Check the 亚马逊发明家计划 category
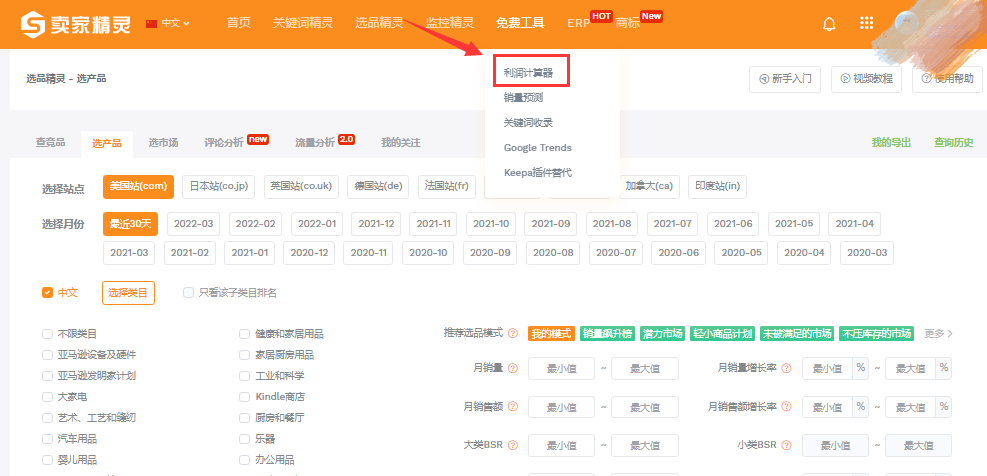Screen dimensions: 987x476 coord(47,376)
